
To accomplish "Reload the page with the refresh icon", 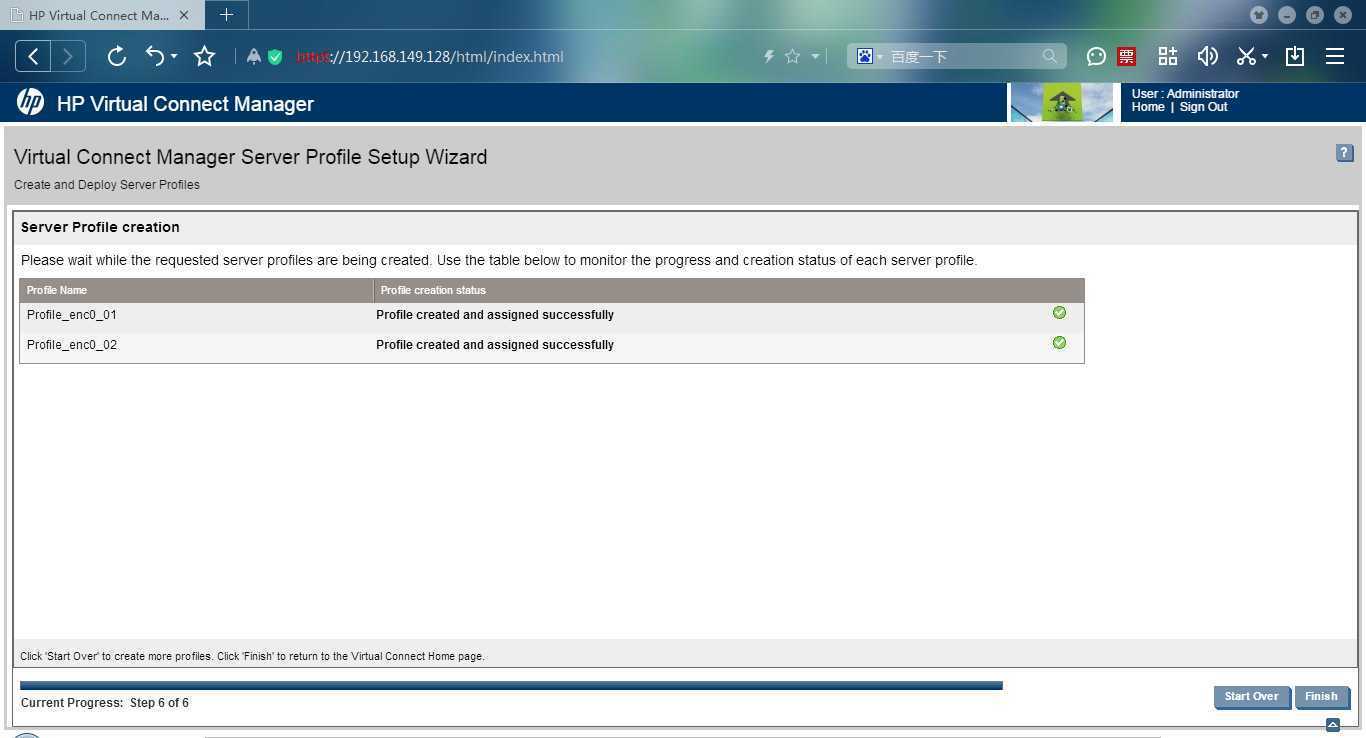I will 116,56.
